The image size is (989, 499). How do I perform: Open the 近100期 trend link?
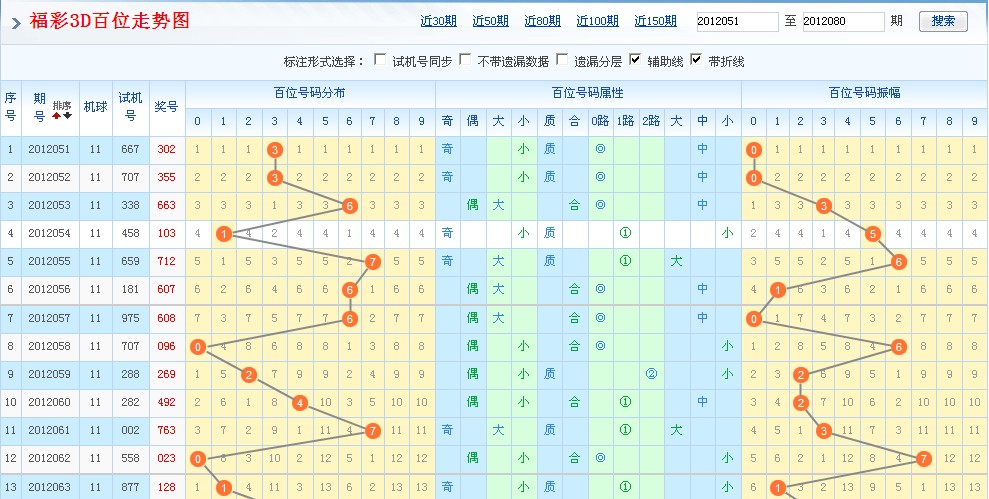[x=597, y=21]
